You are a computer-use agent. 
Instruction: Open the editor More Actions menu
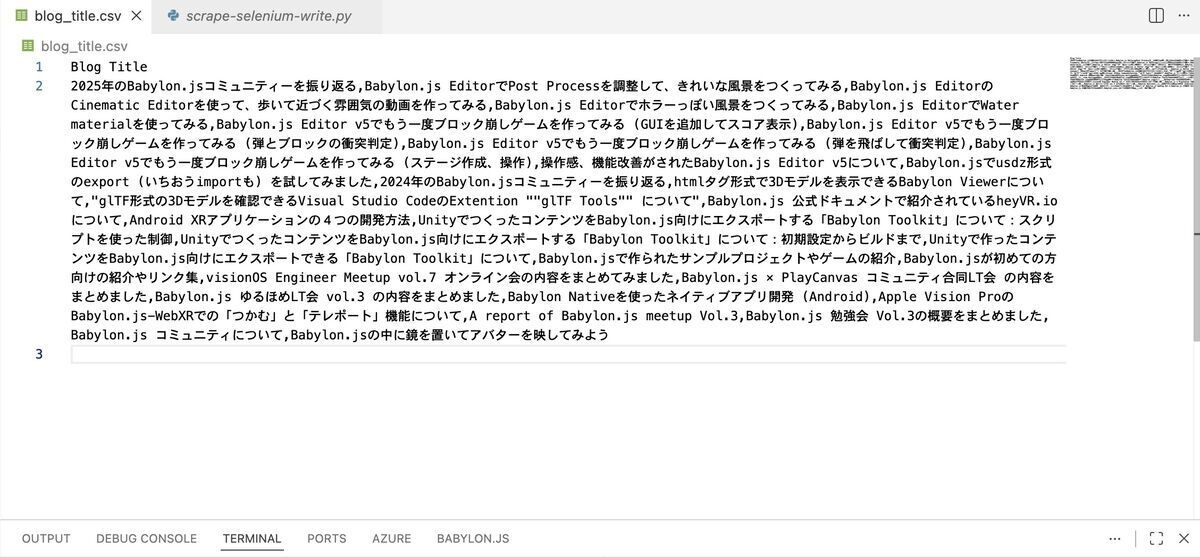[x=1182, y=16]
